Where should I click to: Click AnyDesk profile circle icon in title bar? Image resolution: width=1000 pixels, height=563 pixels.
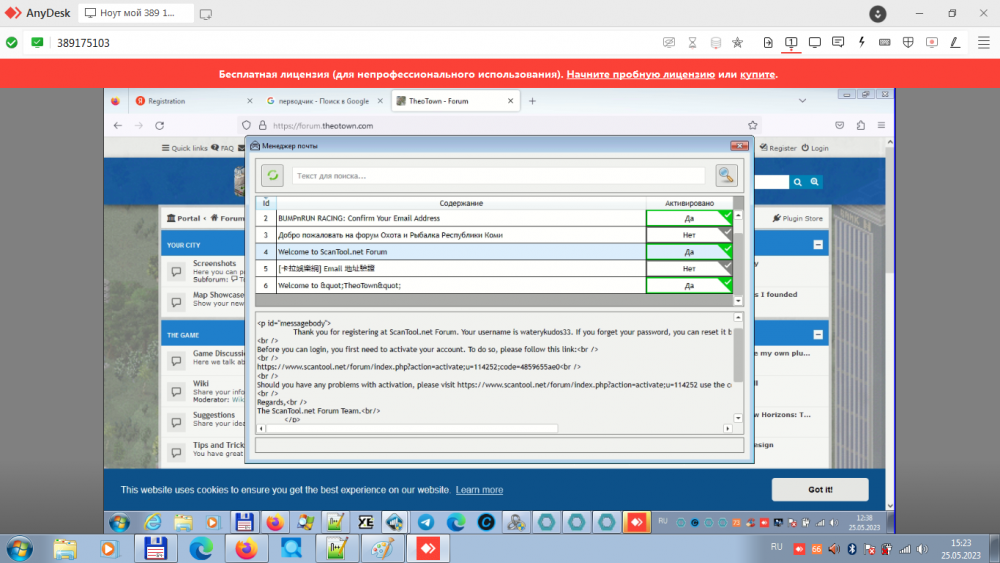[x=878, y=13]
